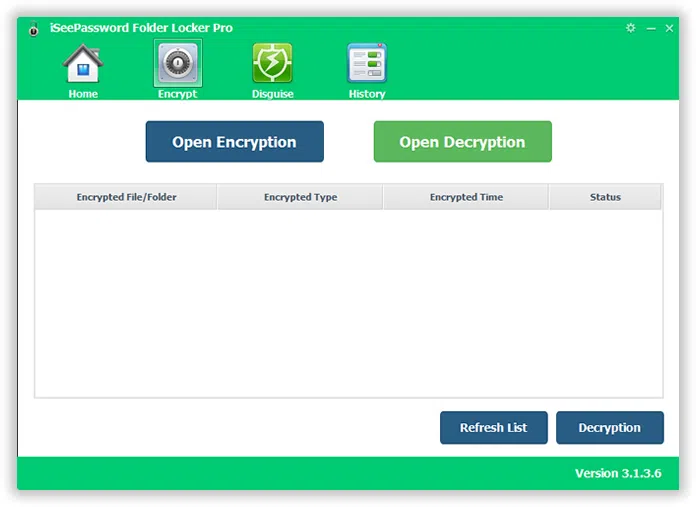Click the Version 3.1.3.6 text

[618, 473]
